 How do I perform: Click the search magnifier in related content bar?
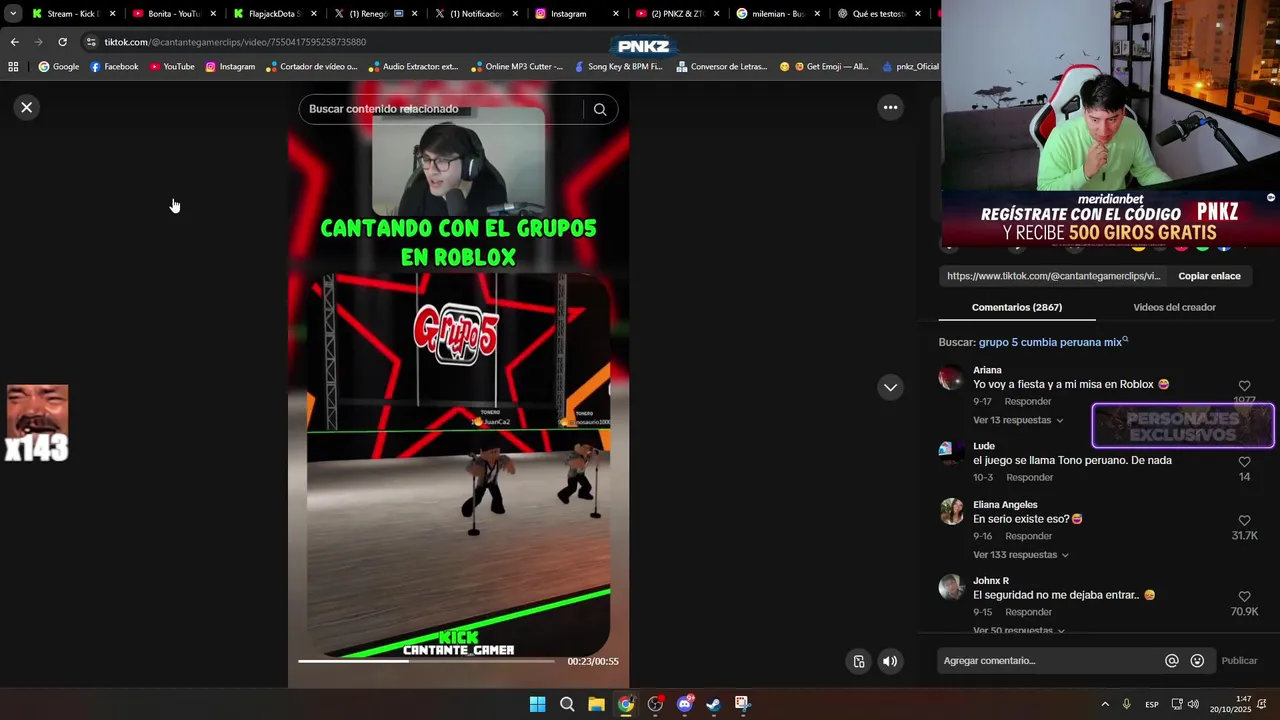pos(600,109)
